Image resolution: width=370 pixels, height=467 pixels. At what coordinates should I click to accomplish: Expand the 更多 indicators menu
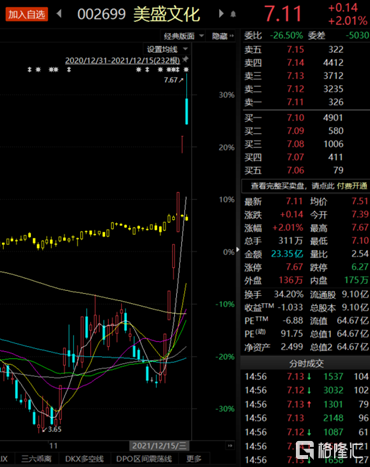click(x=194, y=459)
